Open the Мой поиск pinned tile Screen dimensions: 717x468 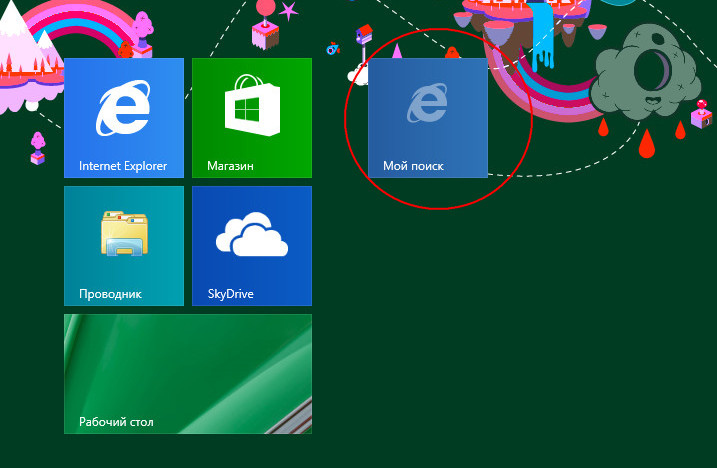pyautogui.click(x=428, y=118)
